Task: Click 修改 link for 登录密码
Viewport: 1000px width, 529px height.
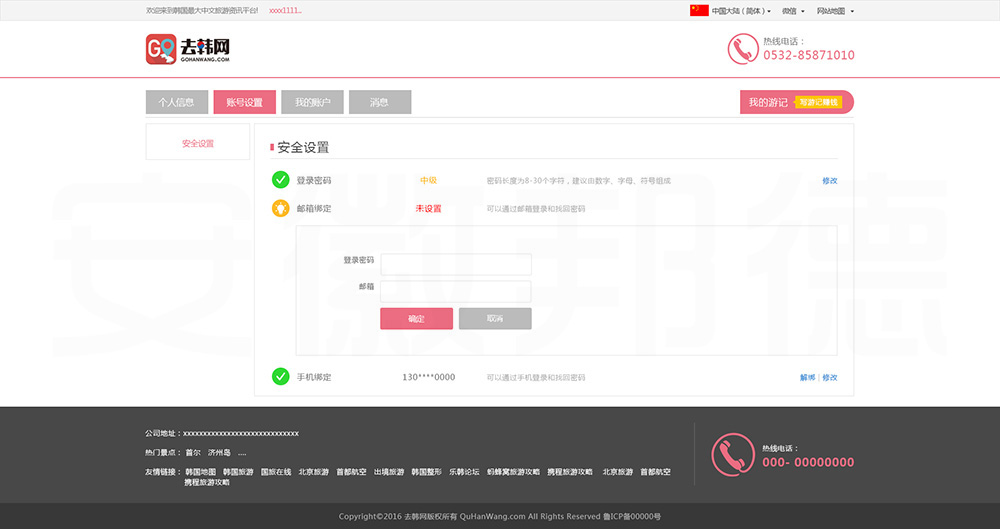Action: tap(829, 181)
